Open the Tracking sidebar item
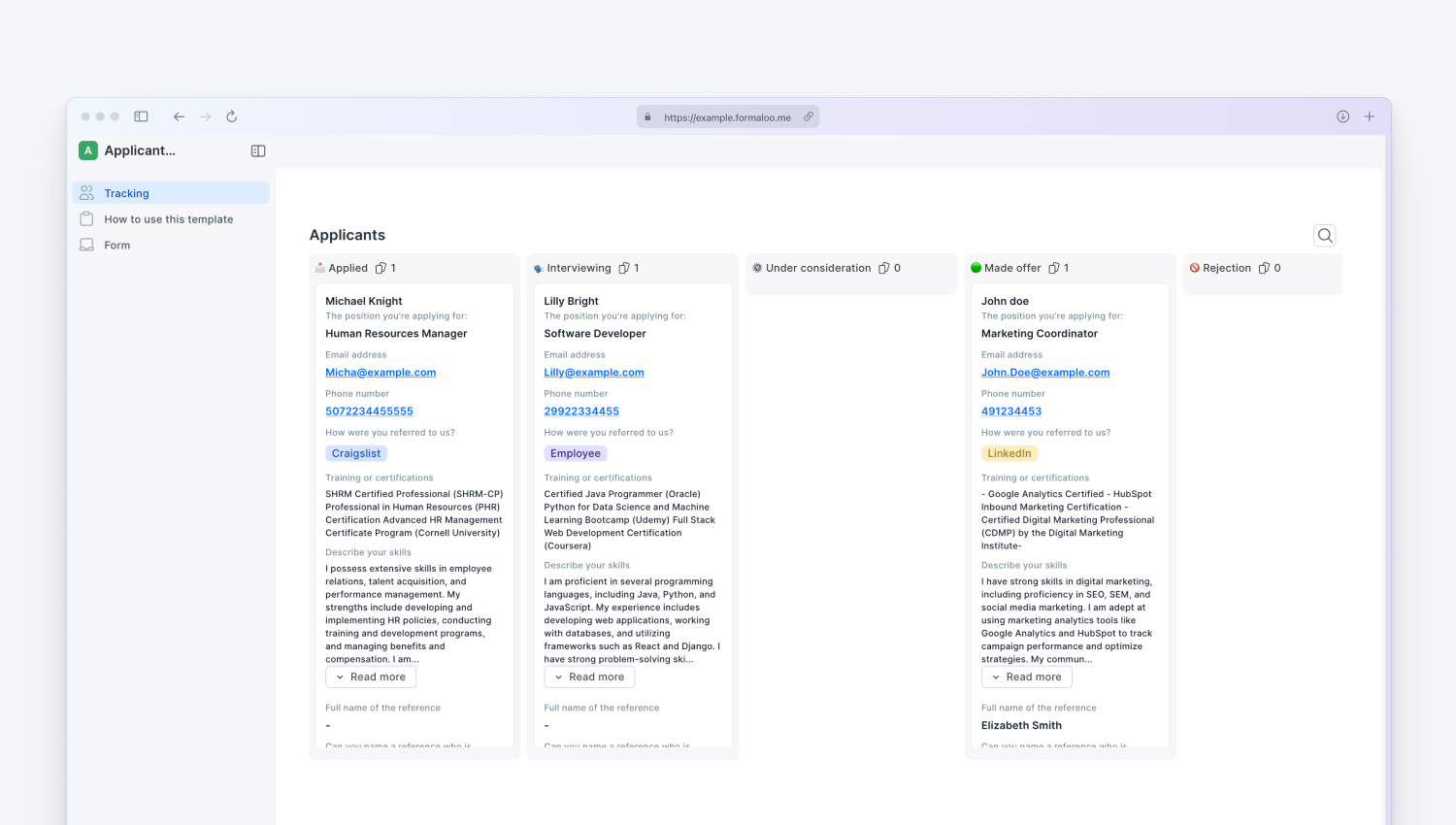 tap(126, 193)
